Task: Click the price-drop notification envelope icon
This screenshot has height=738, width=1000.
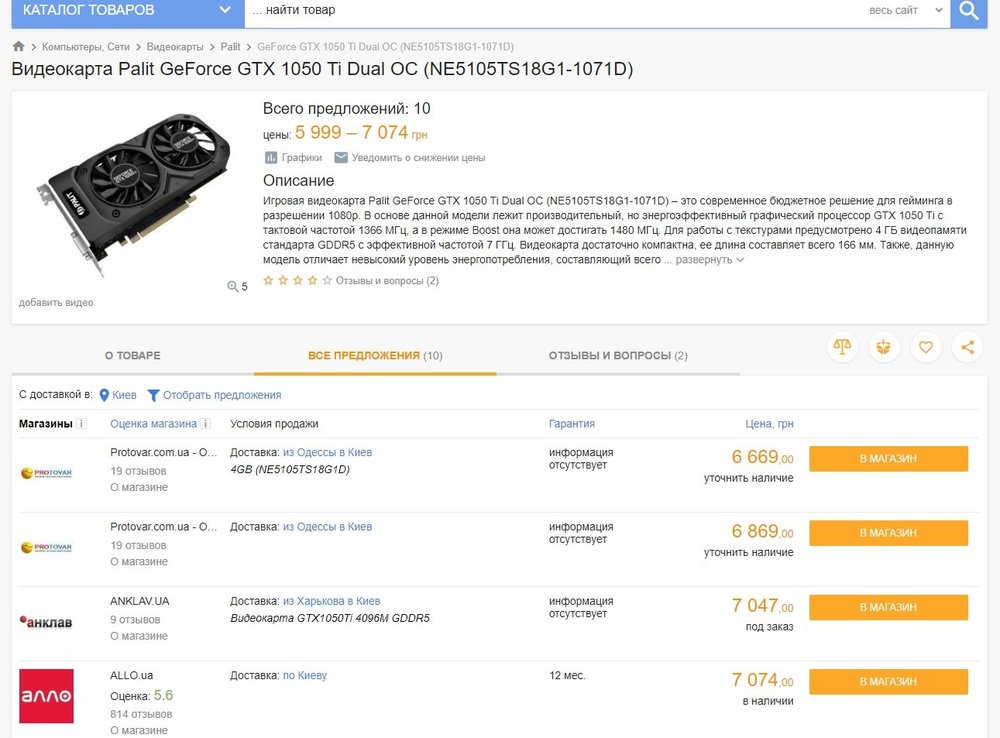Action: (341, 158)
